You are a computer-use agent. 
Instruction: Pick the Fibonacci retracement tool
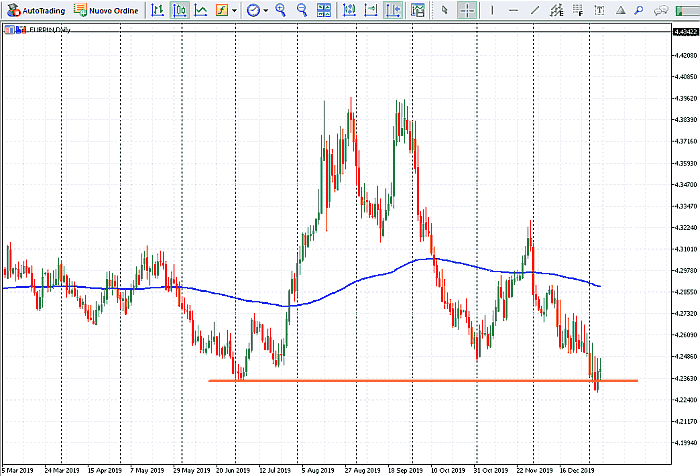click(x=580, y=10)
